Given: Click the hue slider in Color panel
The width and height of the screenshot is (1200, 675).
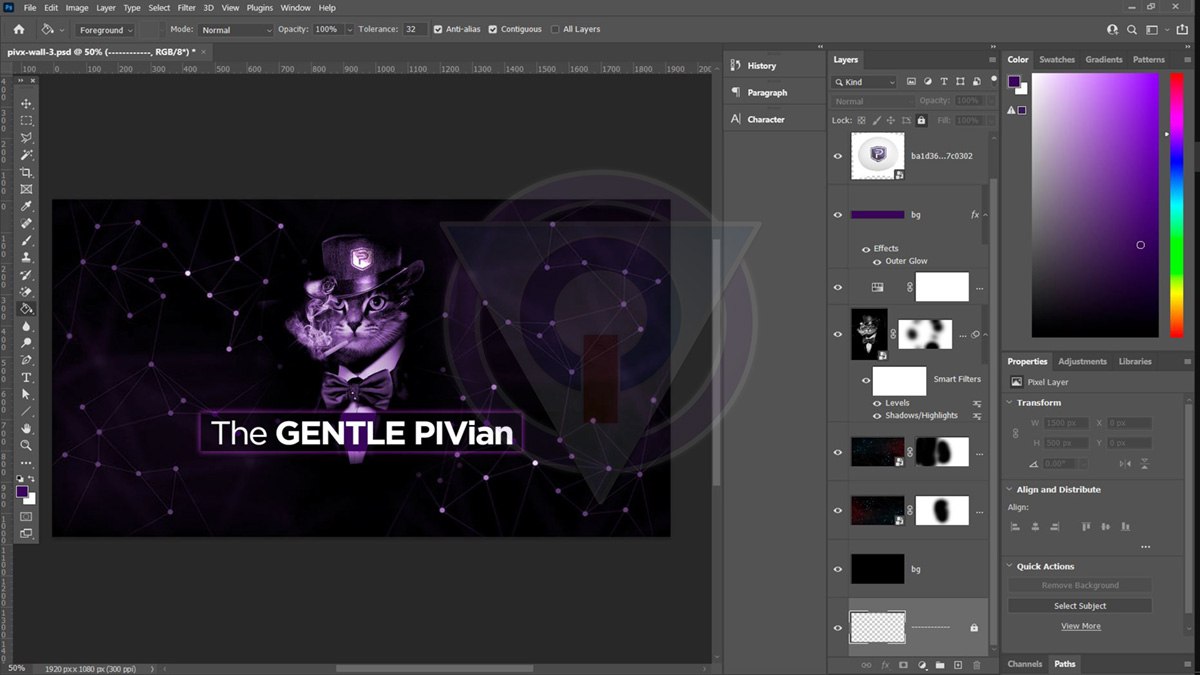Looking at the screenshot, I should 1177,205.
